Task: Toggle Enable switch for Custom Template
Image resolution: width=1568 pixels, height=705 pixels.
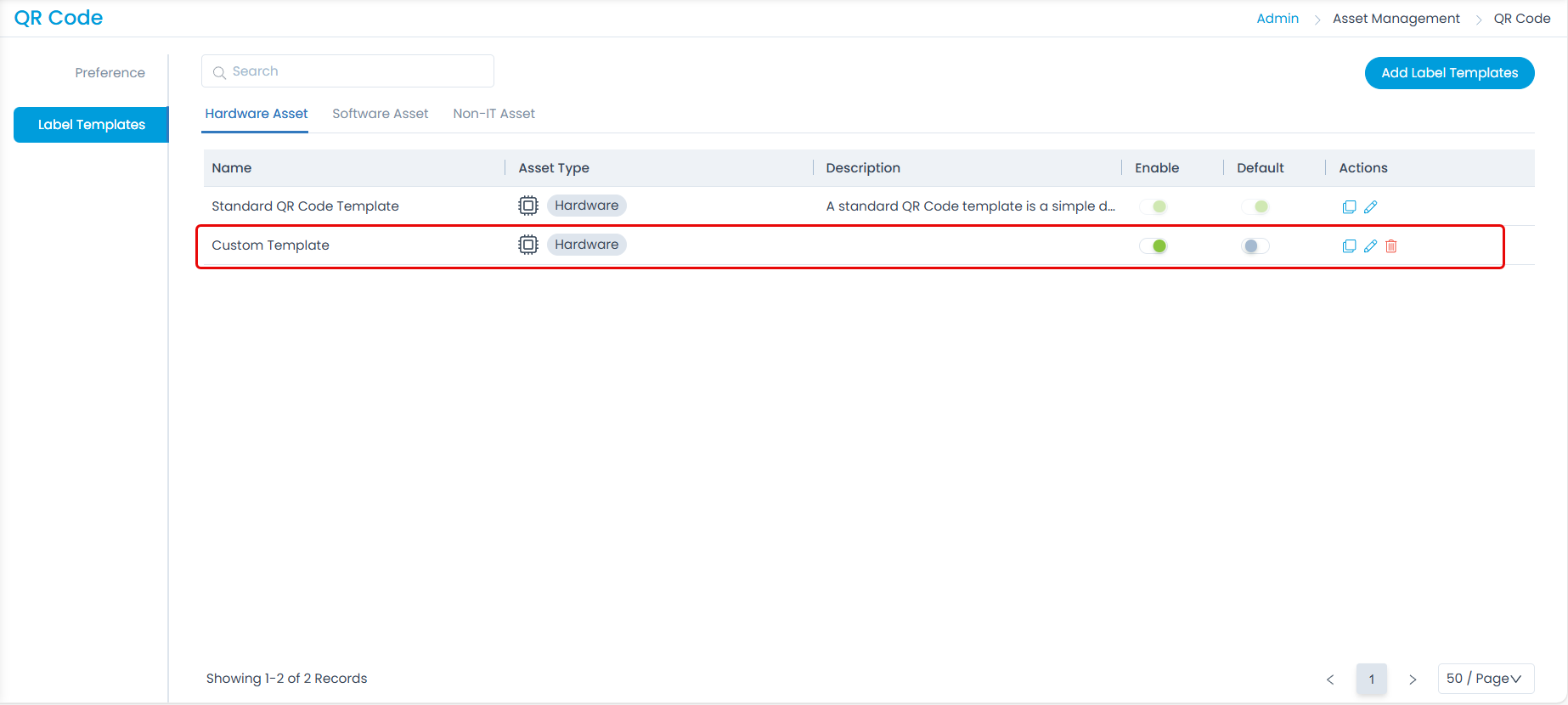Action: [x=1153, y=246]
